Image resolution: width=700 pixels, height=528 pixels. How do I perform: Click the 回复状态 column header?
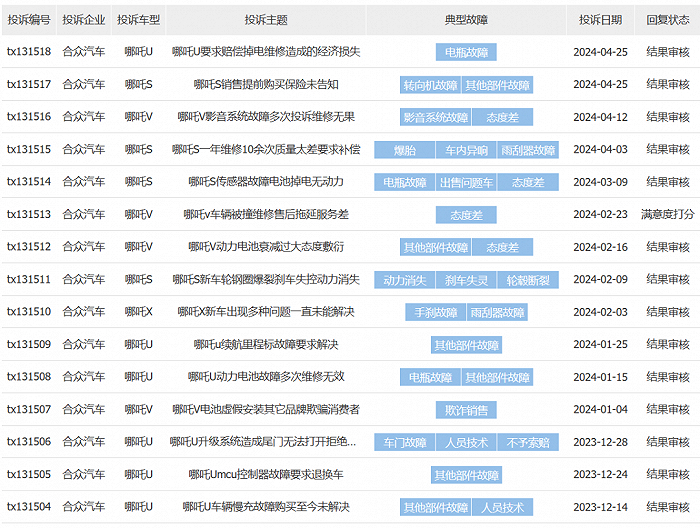668,20
